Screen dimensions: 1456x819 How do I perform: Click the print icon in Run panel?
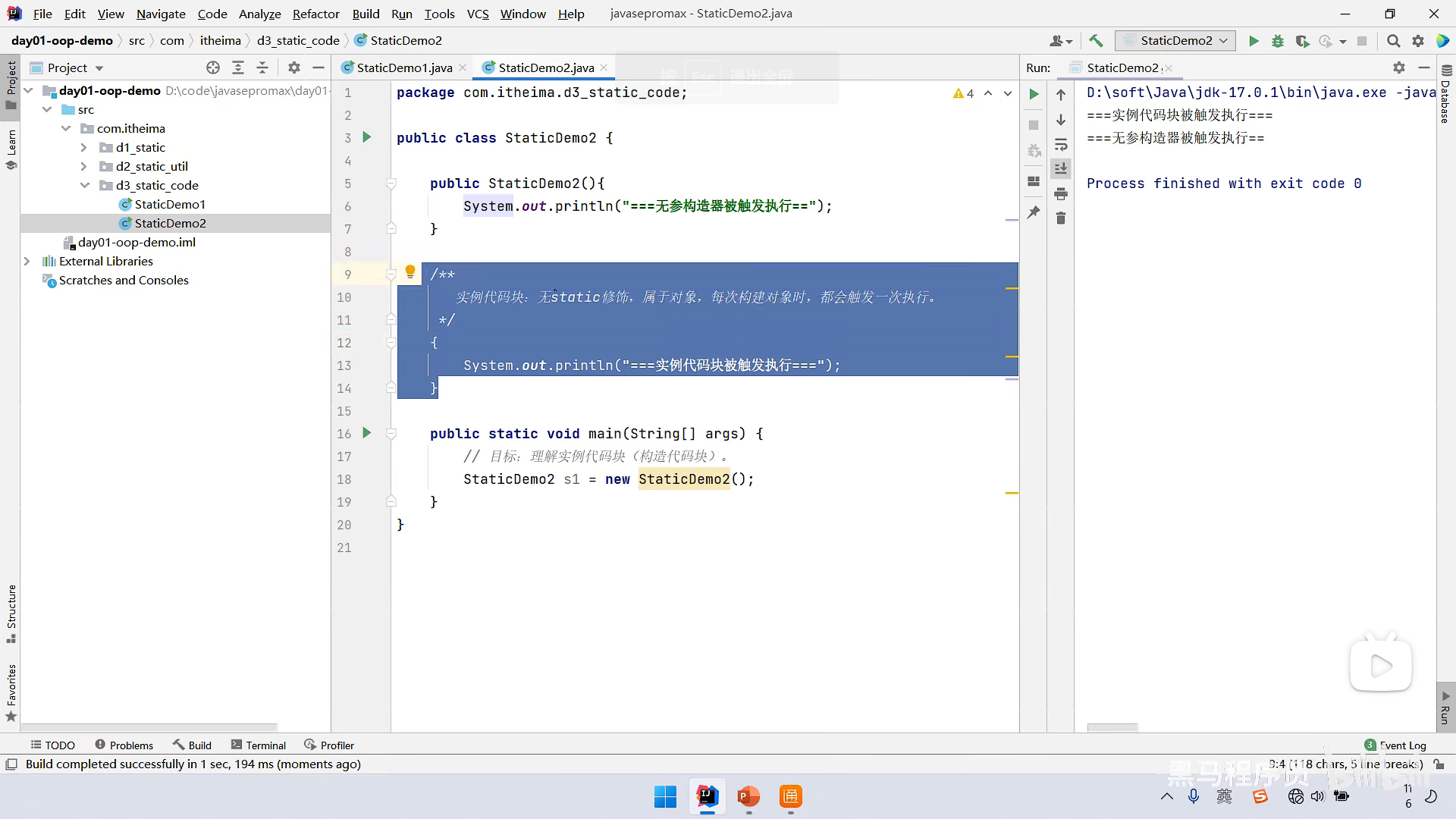pyautogui.click(x=1061, y=194)
